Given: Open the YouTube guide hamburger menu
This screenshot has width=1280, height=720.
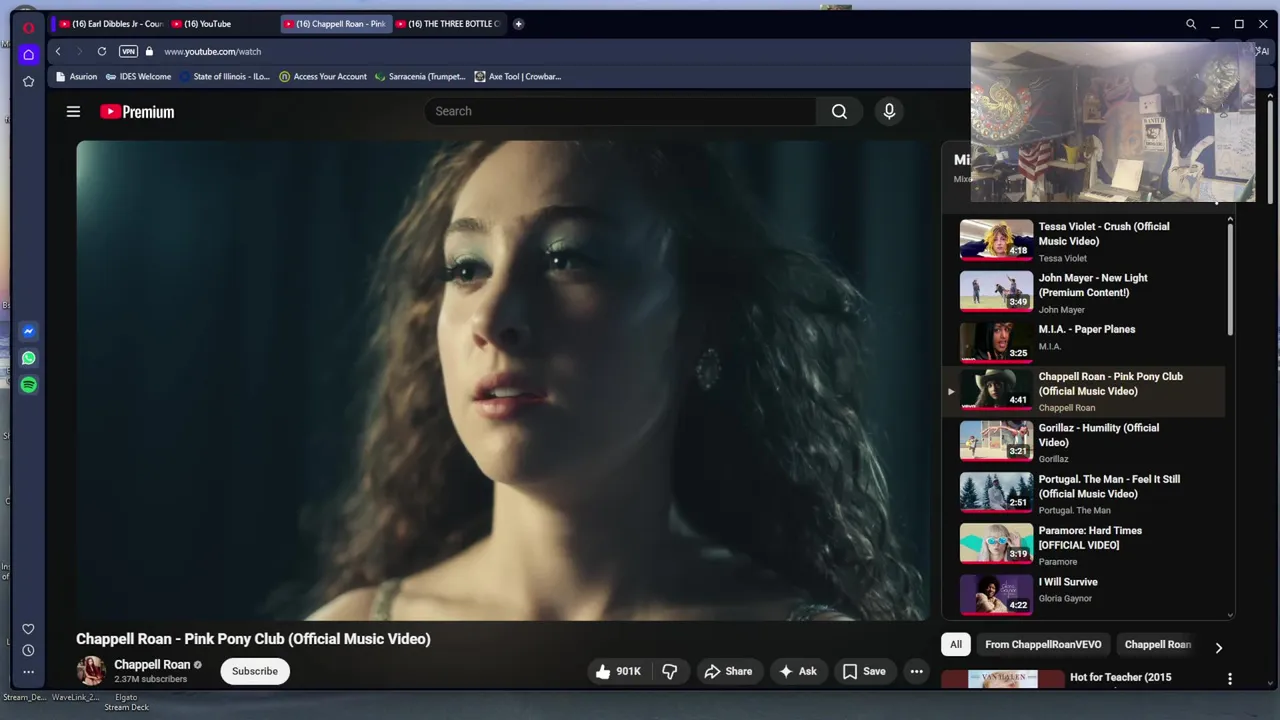Looking at the screenshot, I should [x=73, y=112].
